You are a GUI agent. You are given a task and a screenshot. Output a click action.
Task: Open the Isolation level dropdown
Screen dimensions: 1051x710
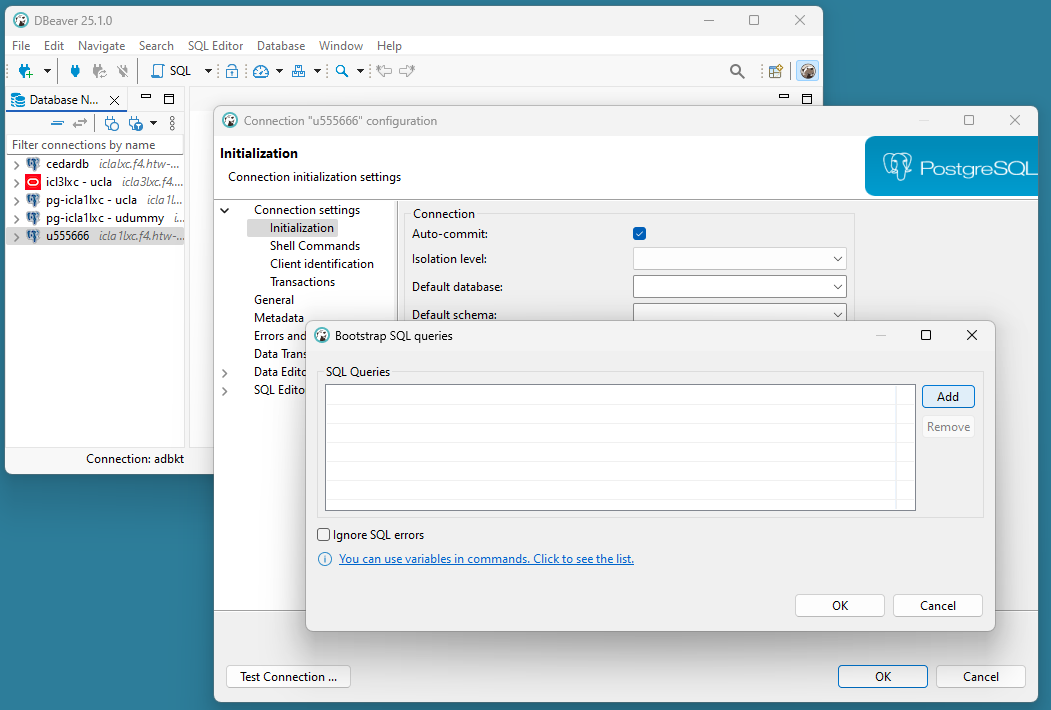[739, 259]
